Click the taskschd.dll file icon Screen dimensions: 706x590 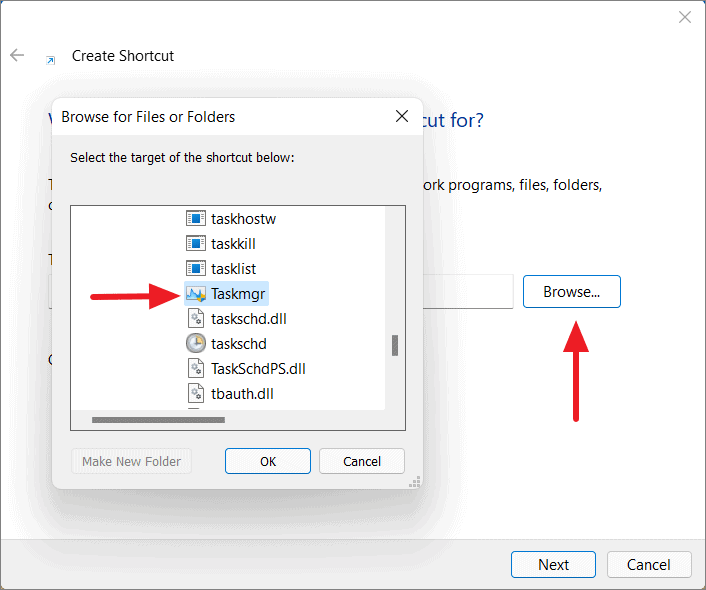(196, 319)
